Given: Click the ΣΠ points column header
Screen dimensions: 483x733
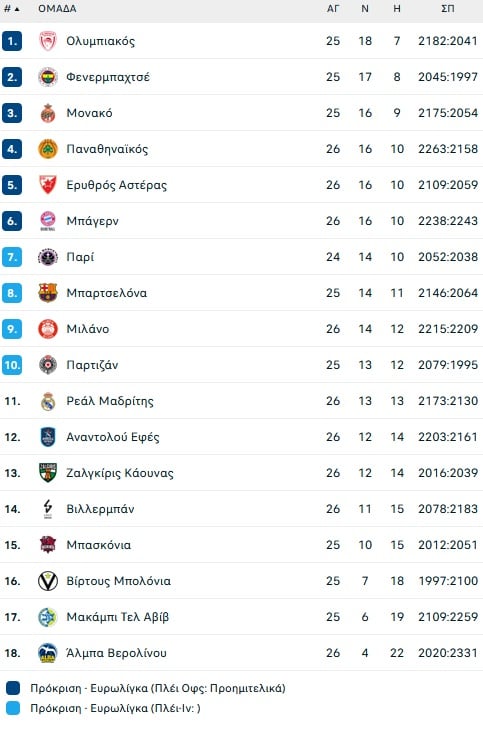Looking at the screenshot, I should point(448,9).
